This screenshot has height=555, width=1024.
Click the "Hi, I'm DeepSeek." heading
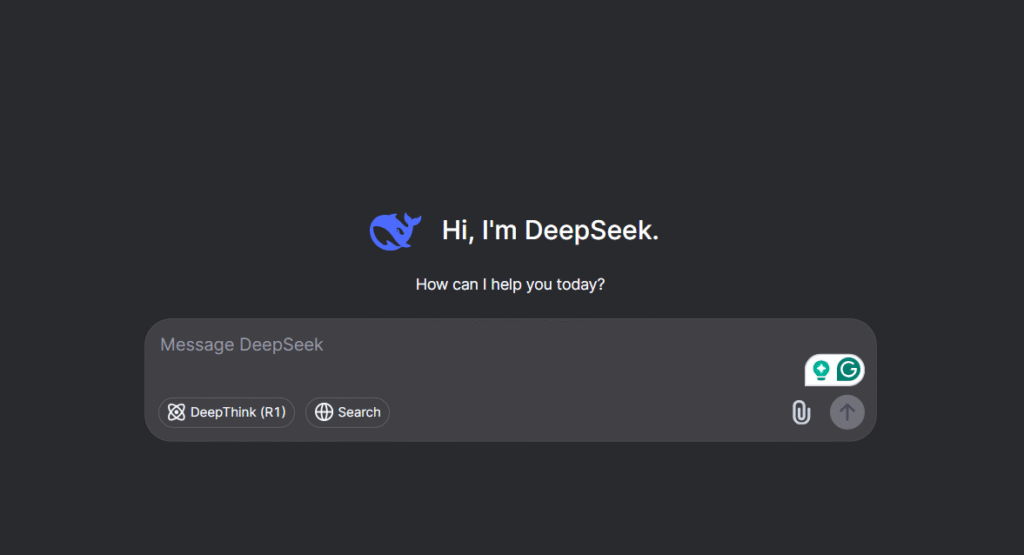tap(550, 230)
